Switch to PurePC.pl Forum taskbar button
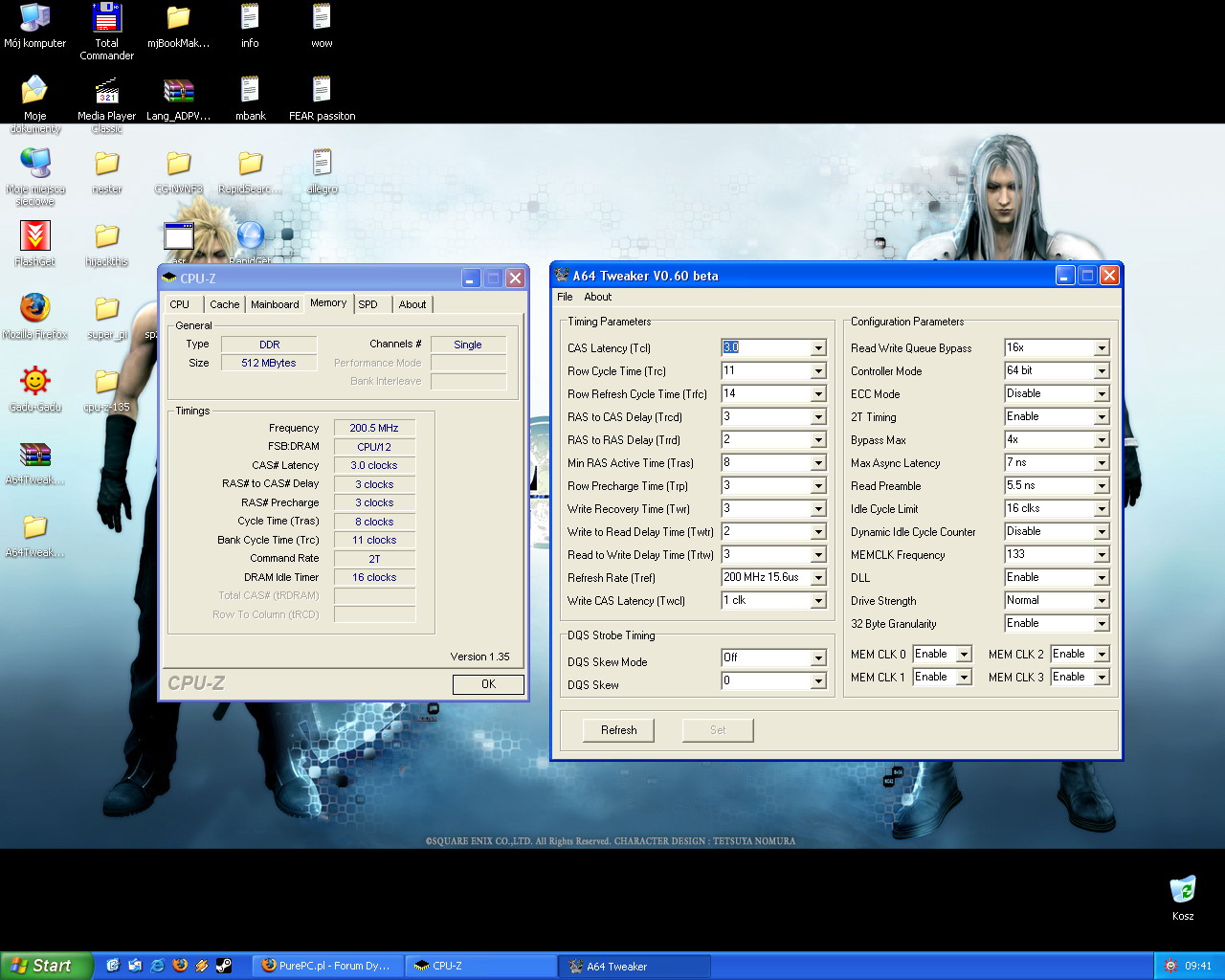 [x=327, y=966]
